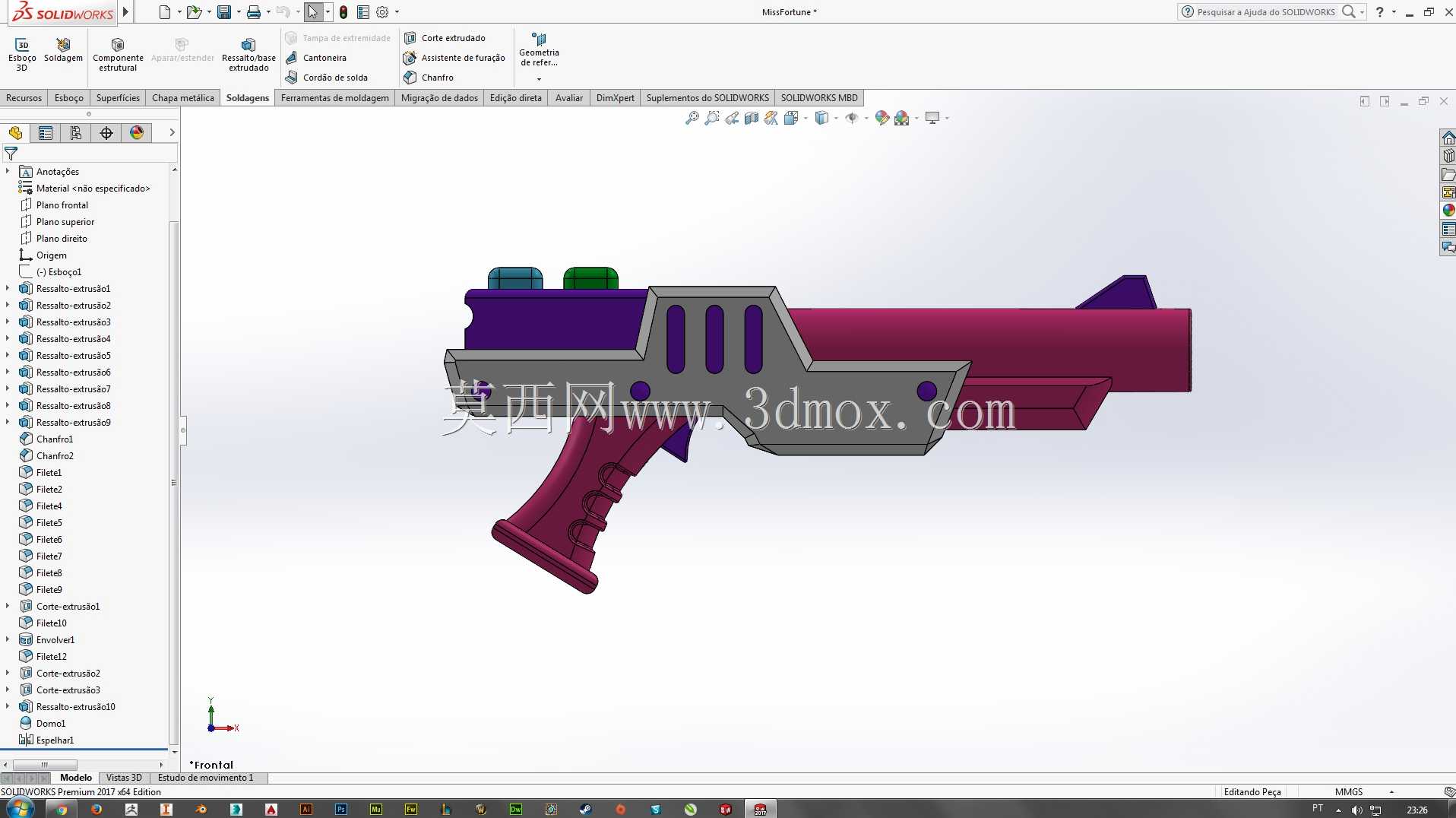
Task: Expand Ressalto-extrusão1 feature
Action: (x=8, y=289)
